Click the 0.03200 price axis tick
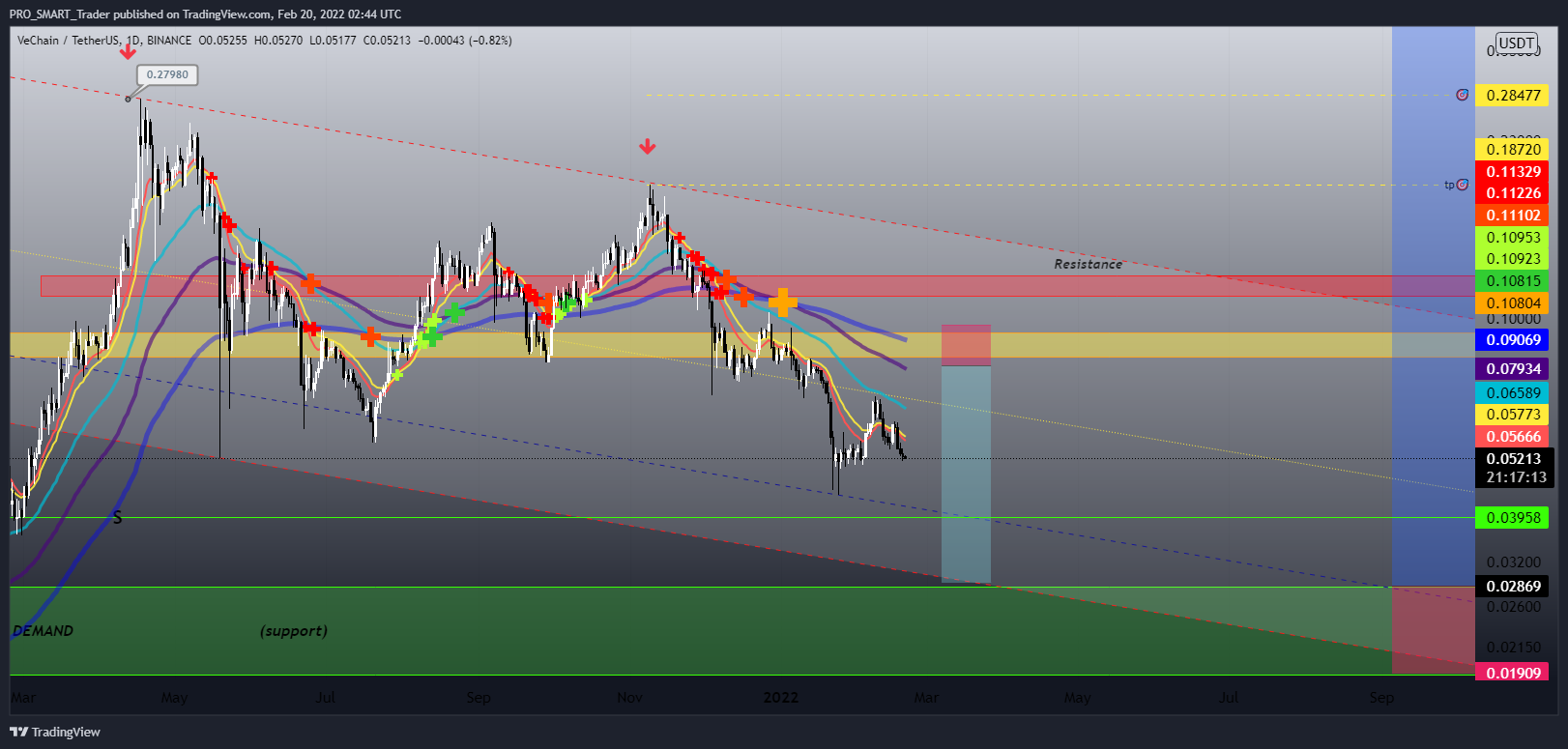The image size is (1568, 749). click(x=1514, y=562)
